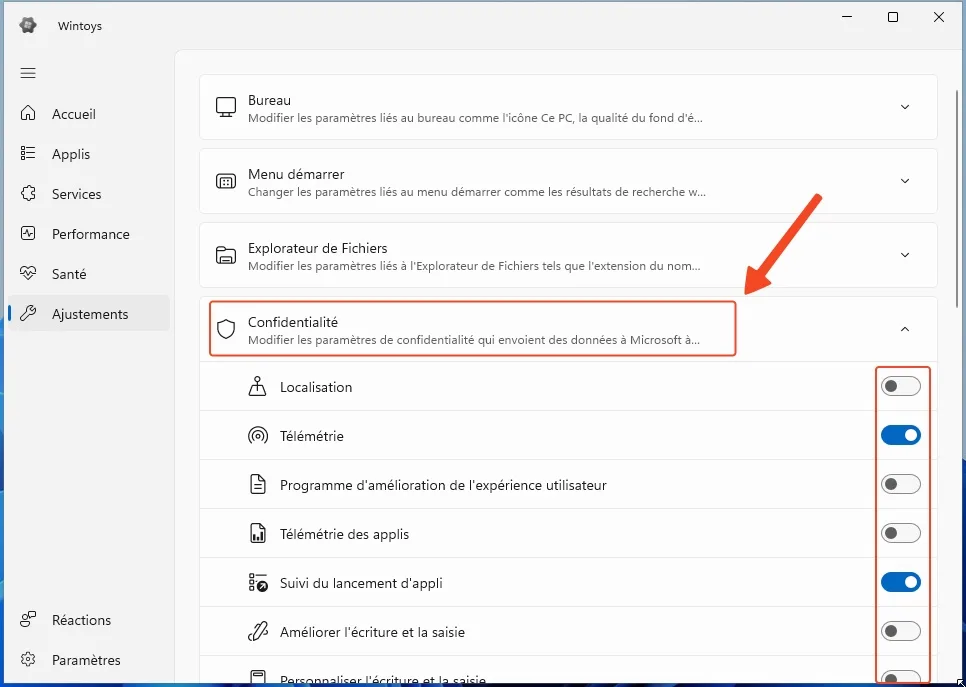Open the hamburger navigation menu
966x687 pixels.
(28, 72)
